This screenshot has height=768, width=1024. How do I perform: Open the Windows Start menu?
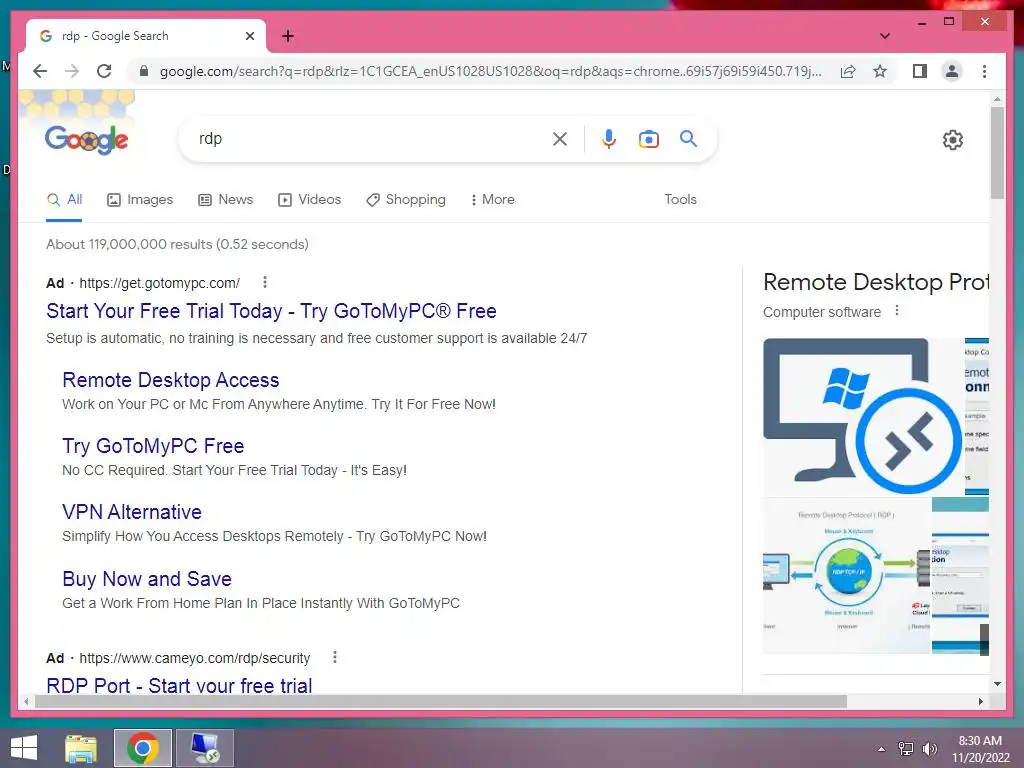[24, 748]
